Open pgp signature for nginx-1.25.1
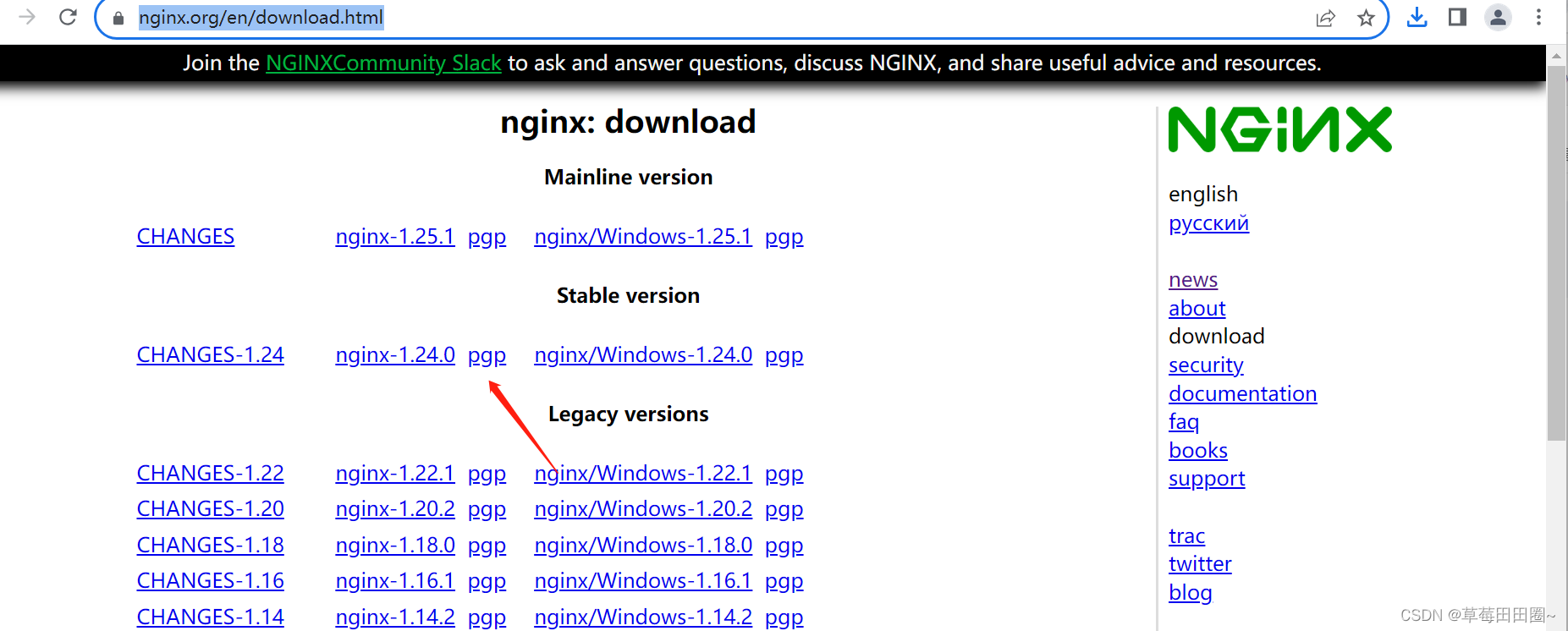This screenshot has height=631, width=1568. pyautogui.click(x=487, y=238)
